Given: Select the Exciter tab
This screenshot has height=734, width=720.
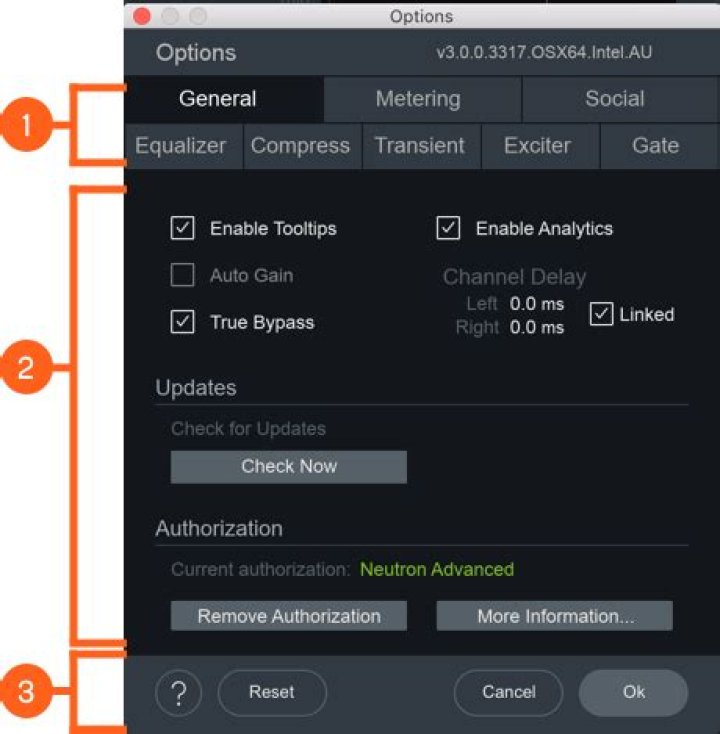Looking at the screenshot, I should pos(537,146).
